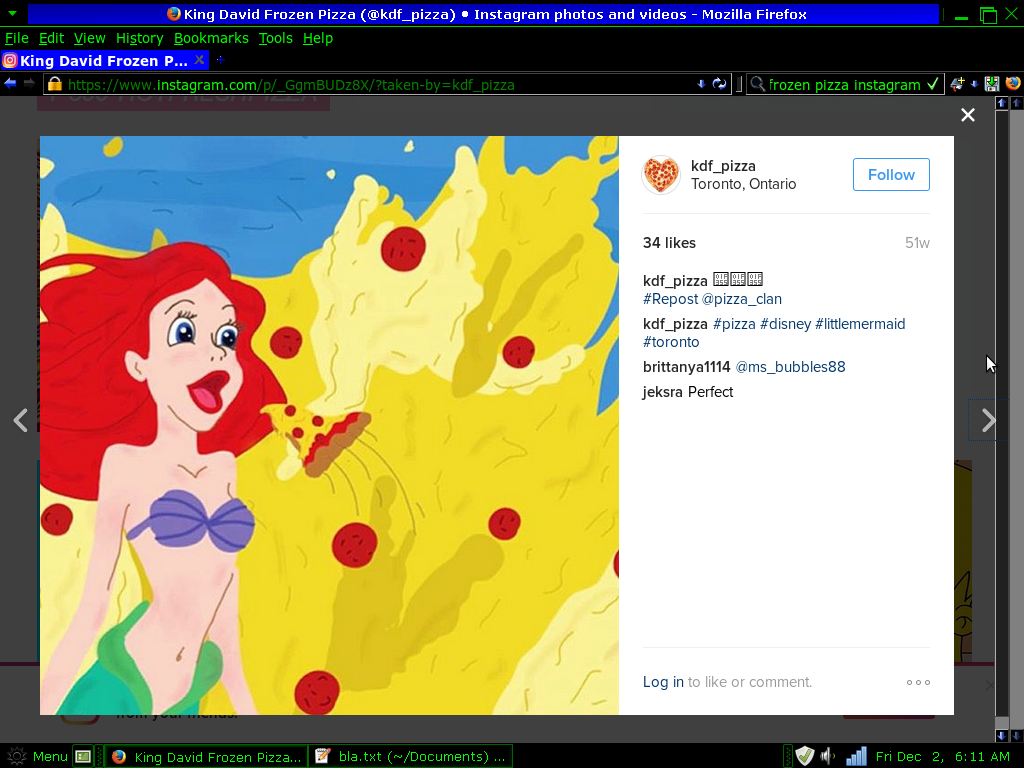Screen dimensions: 1024x768
Task: Click the 51w post timestamp
Action: coord(917,243)
